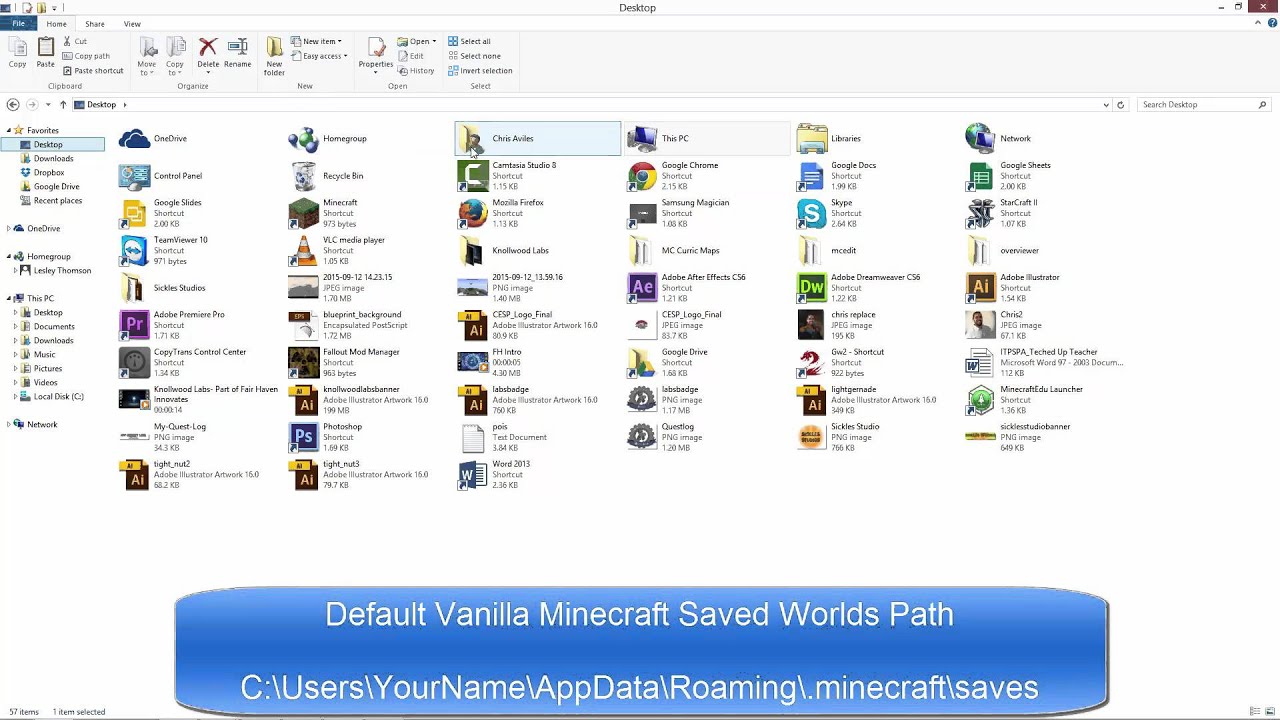Switch to the Home ribbon tab
Viewport: 1280px width, 720px height.
pos(56,24)
